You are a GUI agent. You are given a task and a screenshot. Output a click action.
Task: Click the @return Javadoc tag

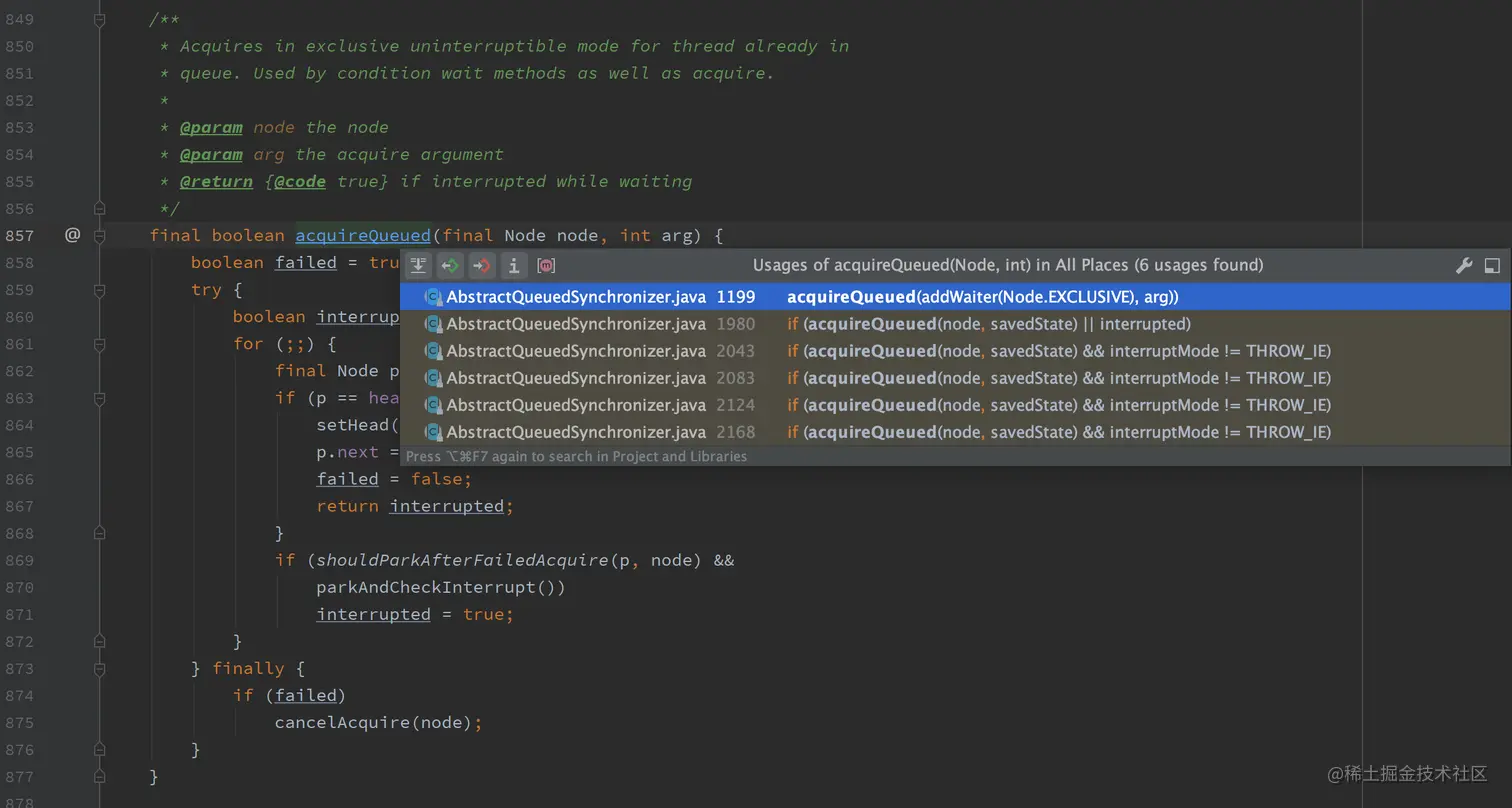pos(216,181)
